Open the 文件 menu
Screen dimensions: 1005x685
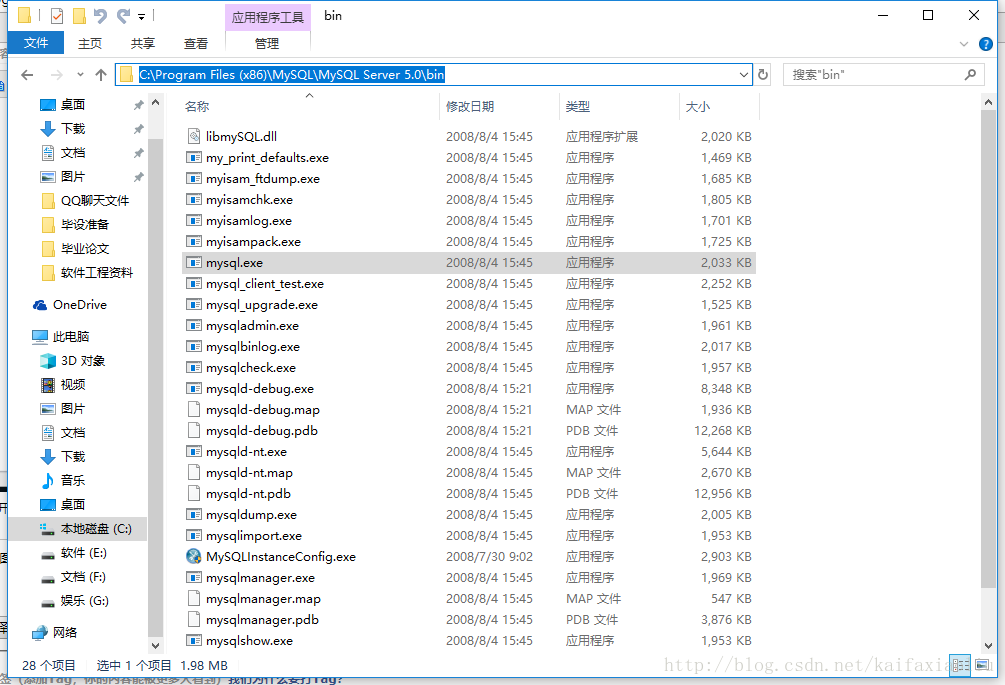pos(36,43)
